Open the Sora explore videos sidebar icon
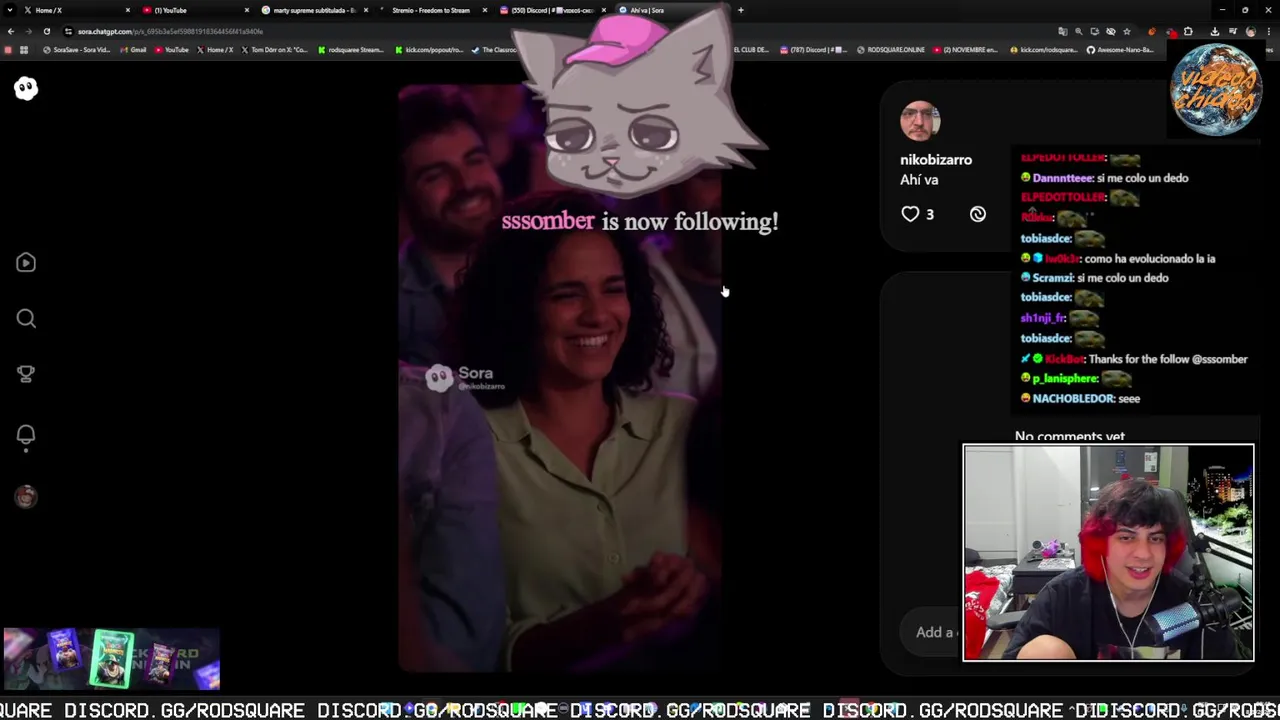The height and width of the screenshot is (720, 1280). click(26, 263)
